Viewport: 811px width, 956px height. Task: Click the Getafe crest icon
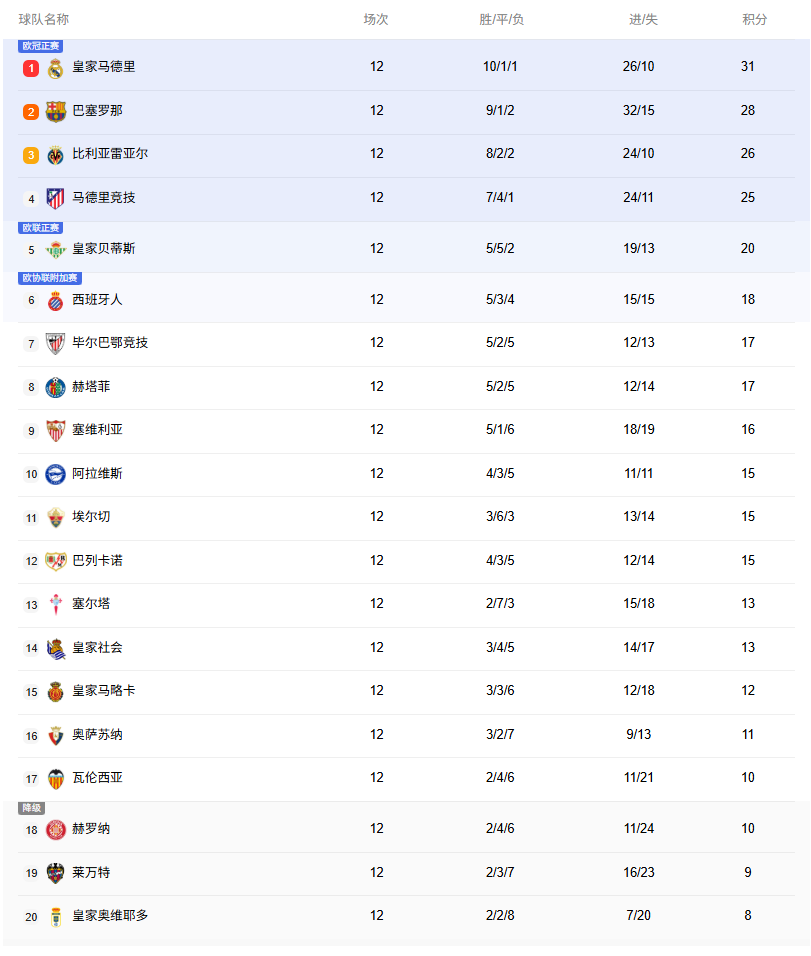[56, 387]
